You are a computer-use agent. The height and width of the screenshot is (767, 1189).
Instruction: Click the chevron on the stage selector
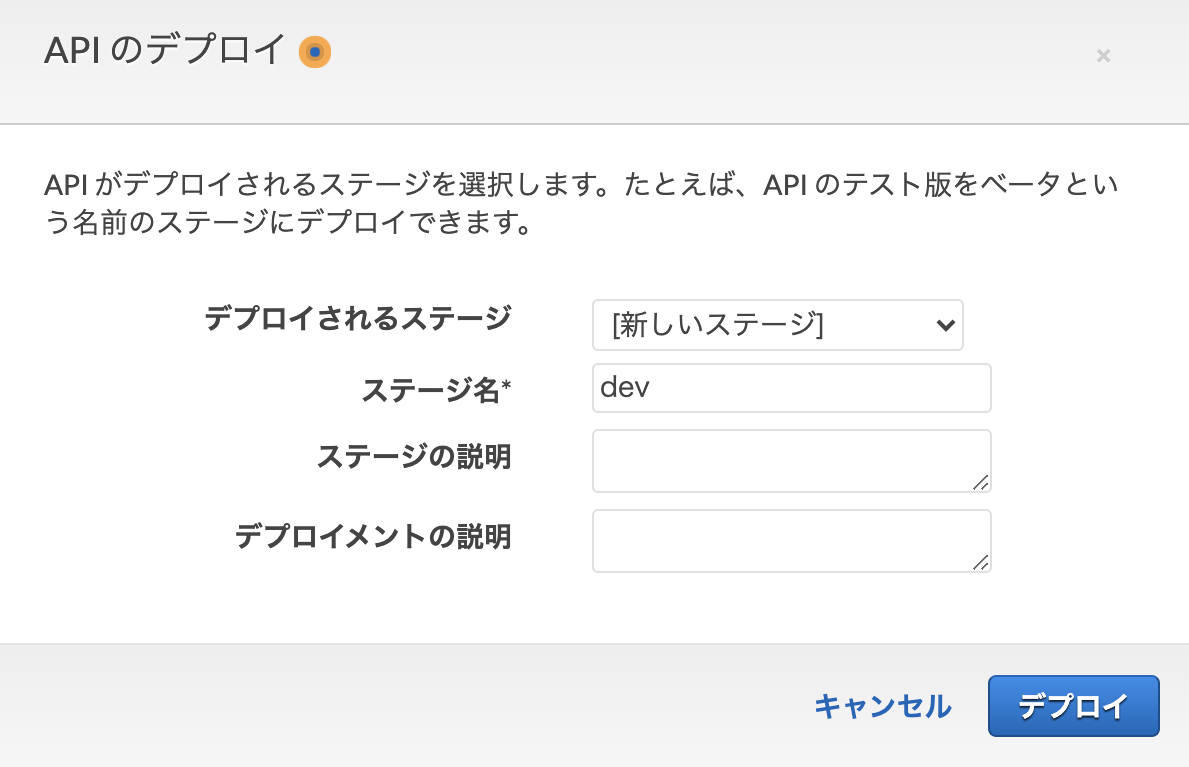click(945, 325)
